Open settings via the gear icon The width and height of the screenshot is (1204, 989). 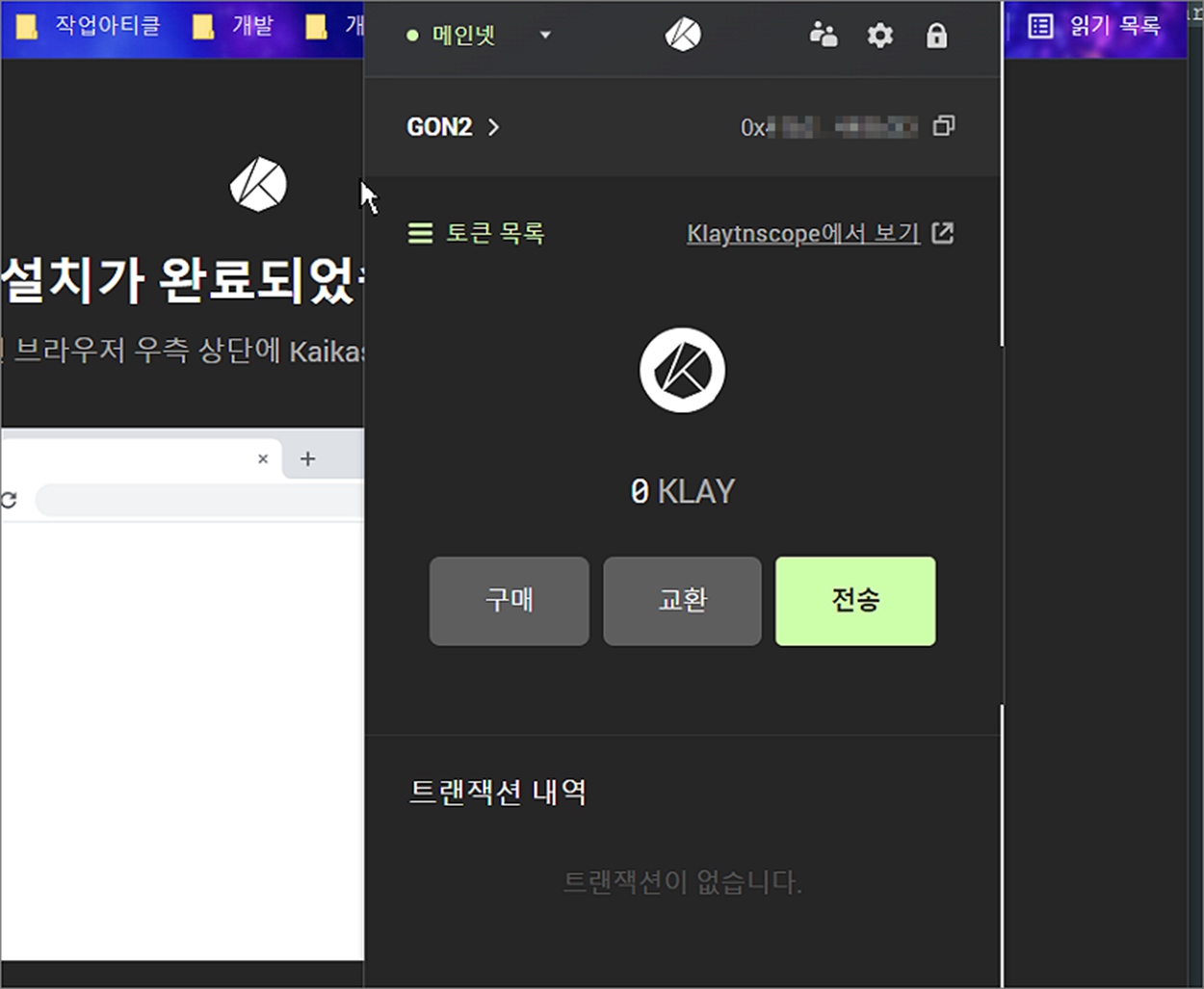[880, 36]
